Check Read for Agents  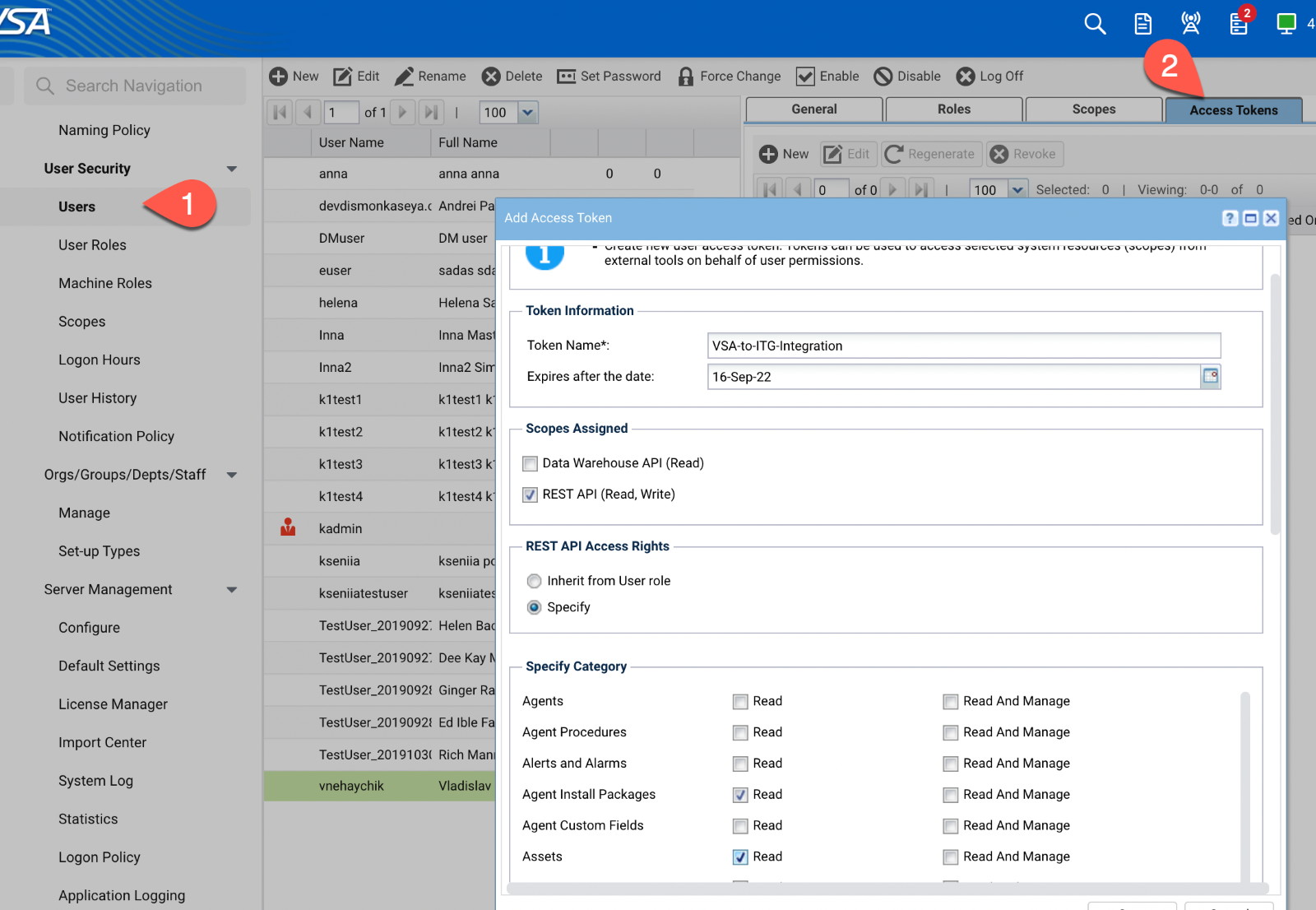(740, 701)
